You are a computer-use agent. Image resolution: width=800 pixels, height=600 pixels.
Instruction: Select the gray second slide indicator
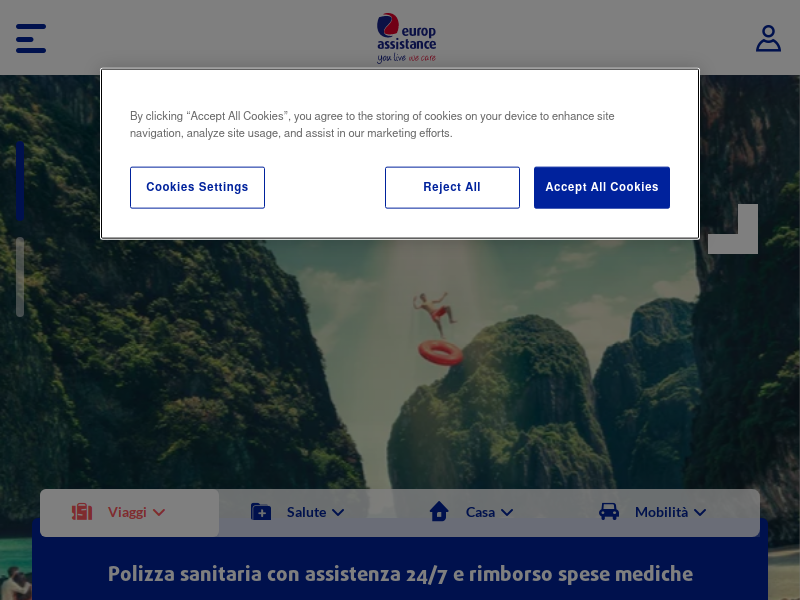(x=20, y=277)
